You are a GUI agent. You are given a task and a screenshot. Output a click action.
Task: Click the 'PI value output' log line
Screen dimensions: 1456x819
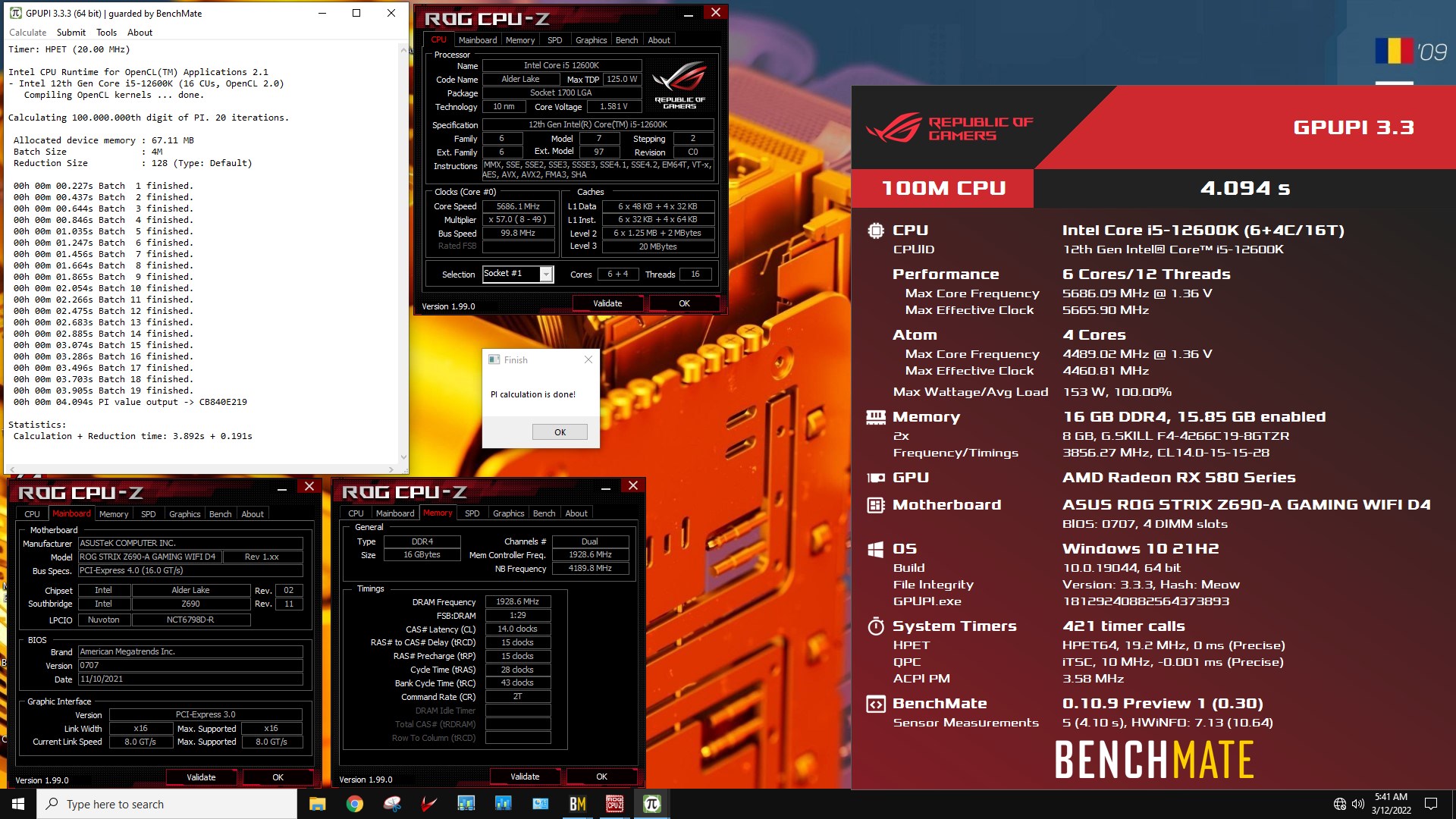click(x=130, y=402)
